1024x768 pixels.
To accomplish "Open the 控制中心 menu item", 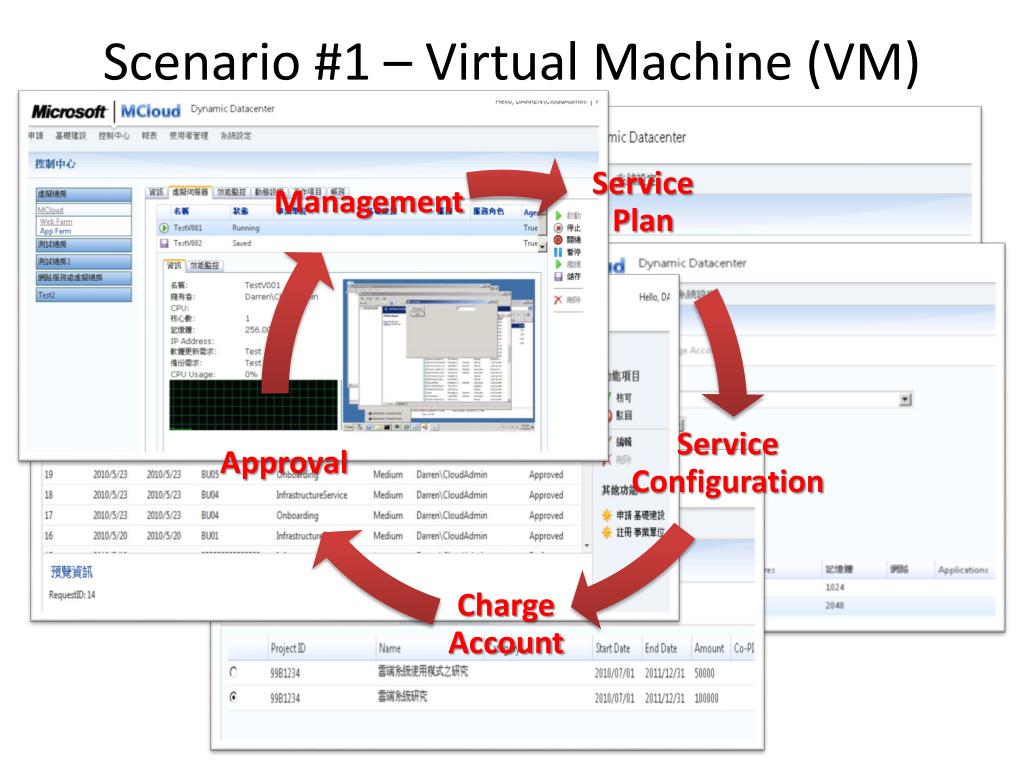I will tap(114, 136).
